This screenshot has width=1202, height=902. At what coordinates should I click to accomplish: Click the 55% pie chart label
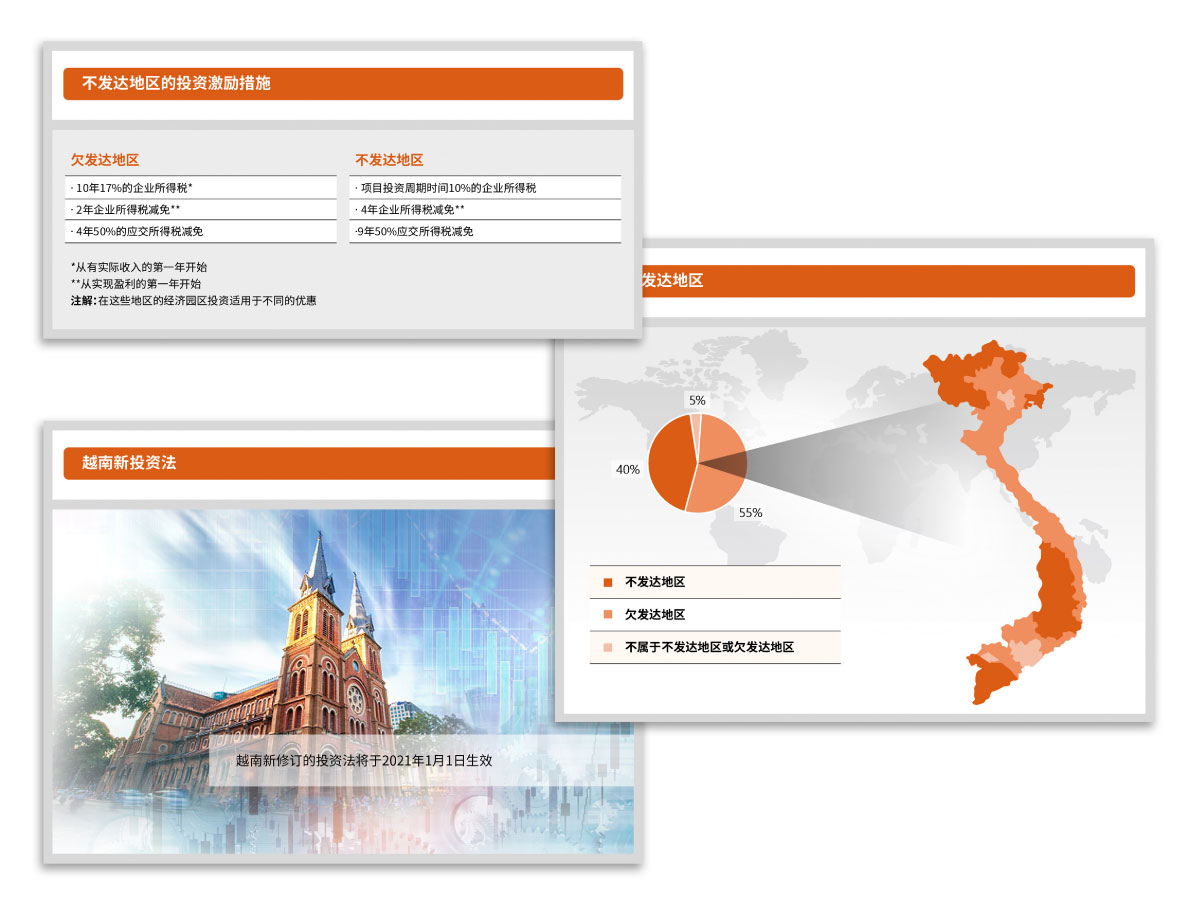click(x=750, y=513)
